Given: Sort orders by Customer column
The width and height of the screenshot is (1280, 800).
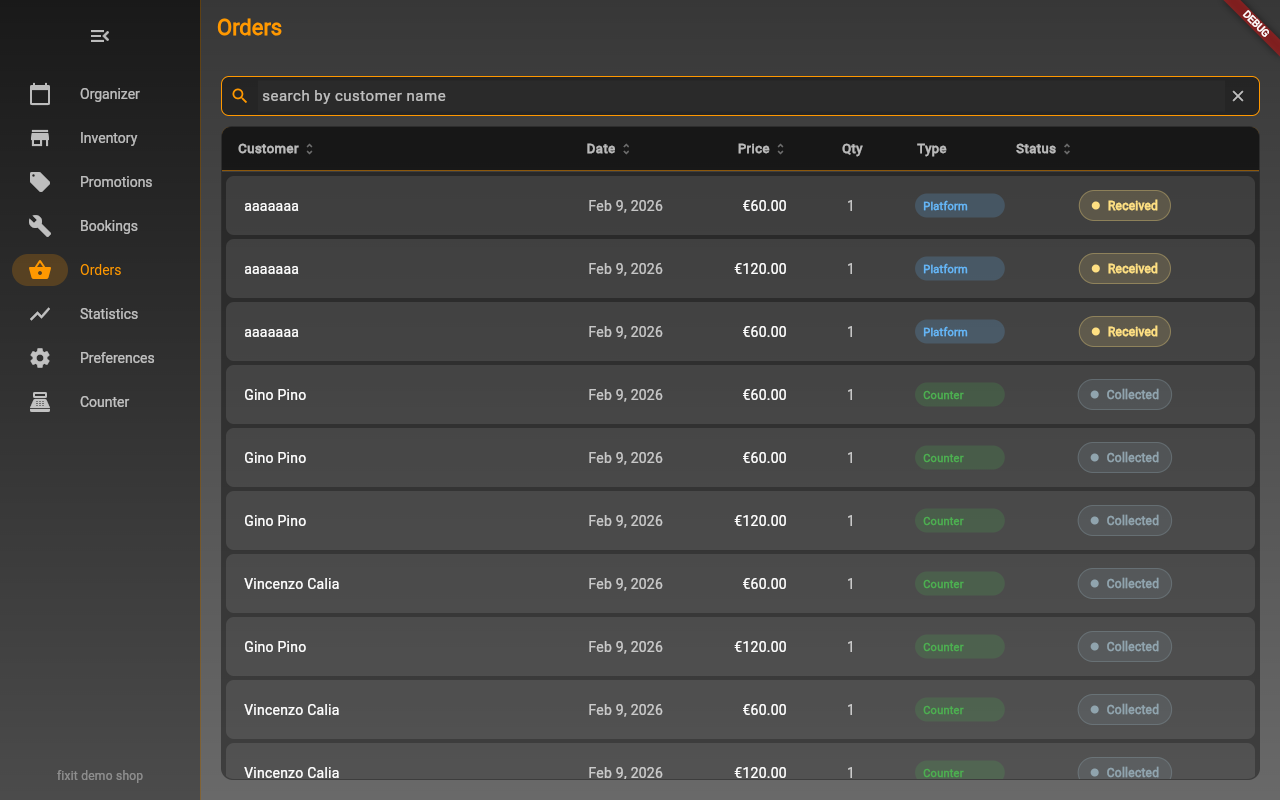Looking at the screenshot, I should (276, 149).
